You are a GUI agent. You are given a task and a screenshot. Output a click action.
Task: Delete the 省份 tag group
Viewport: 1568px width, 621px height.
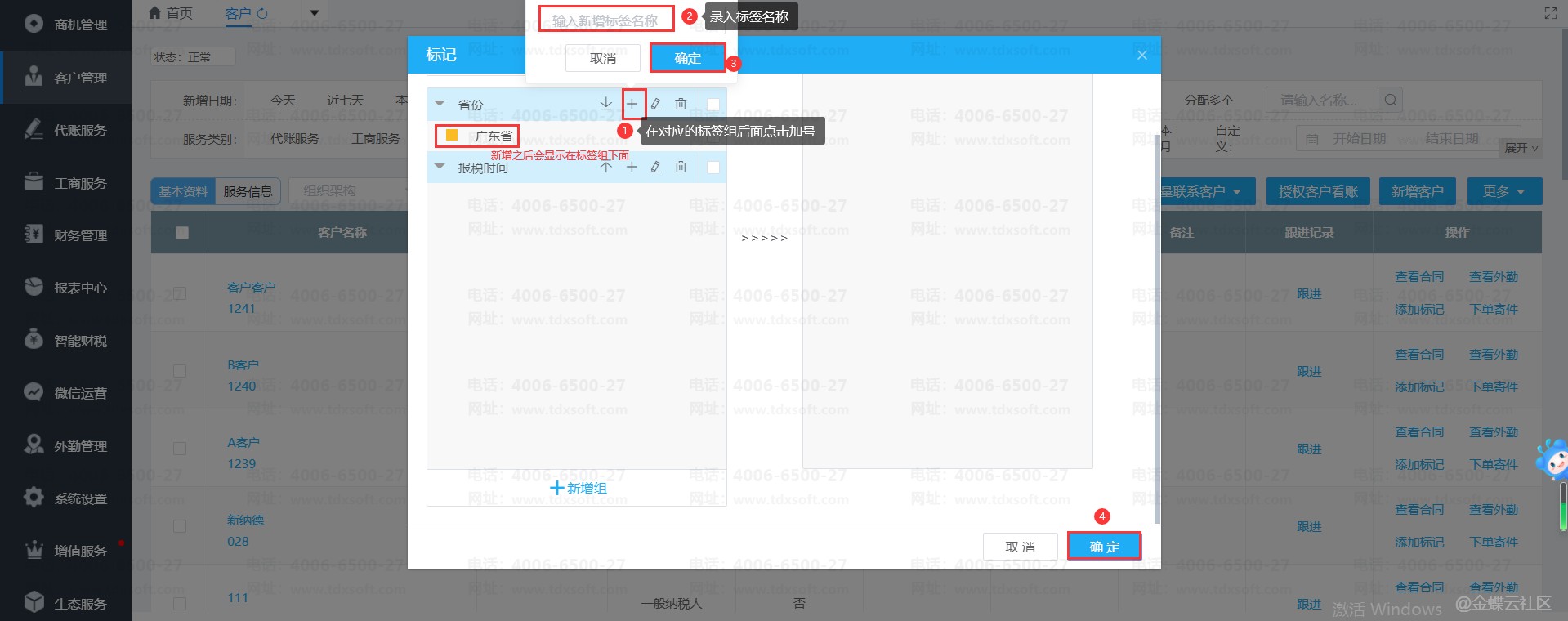(681, 104)
